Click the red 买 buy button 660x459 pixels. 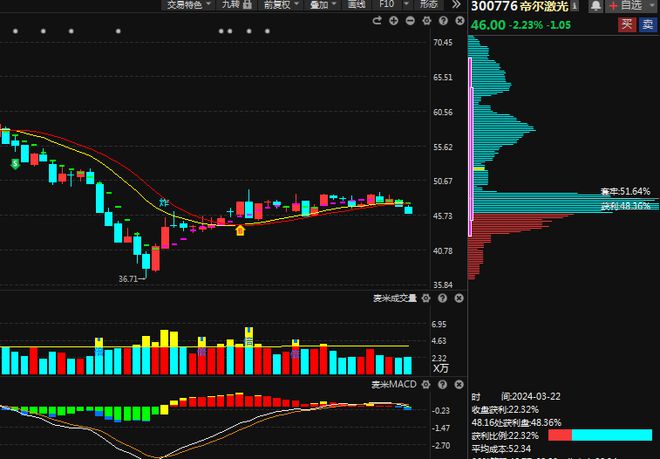627,24
